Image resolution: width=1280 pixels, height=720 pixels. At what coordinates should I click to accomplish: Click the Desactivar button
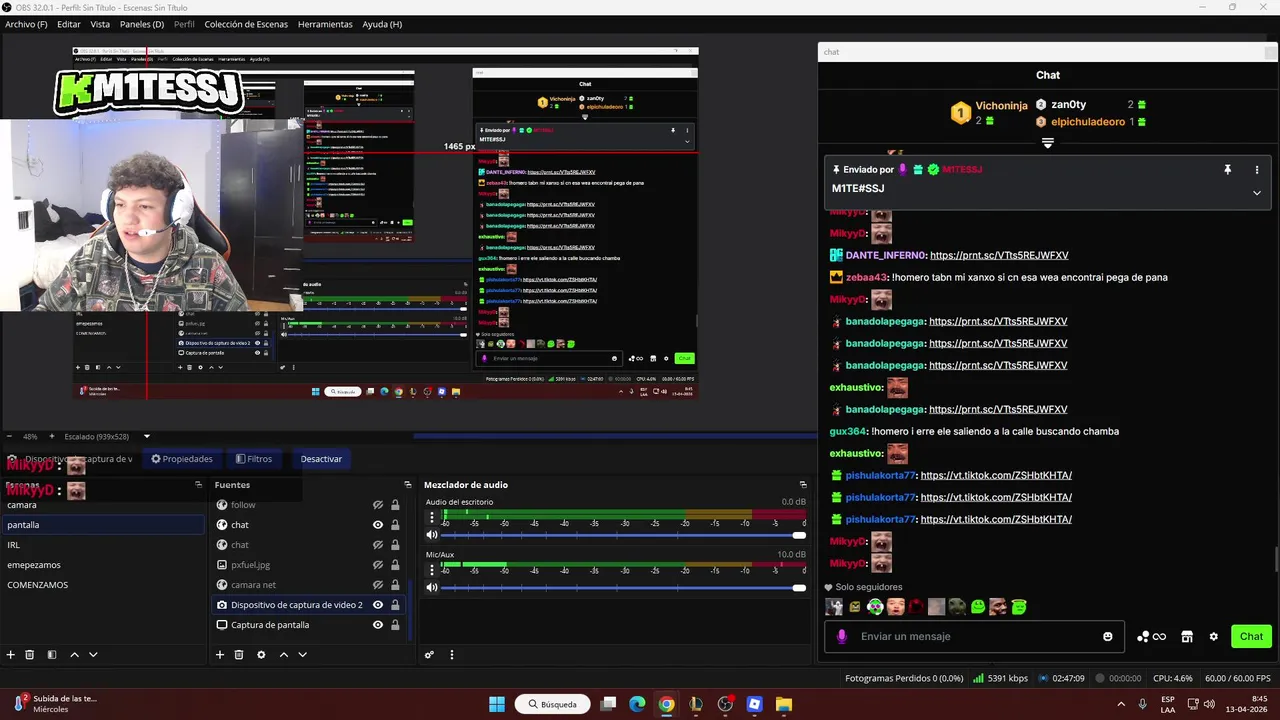tap(321, 459)
